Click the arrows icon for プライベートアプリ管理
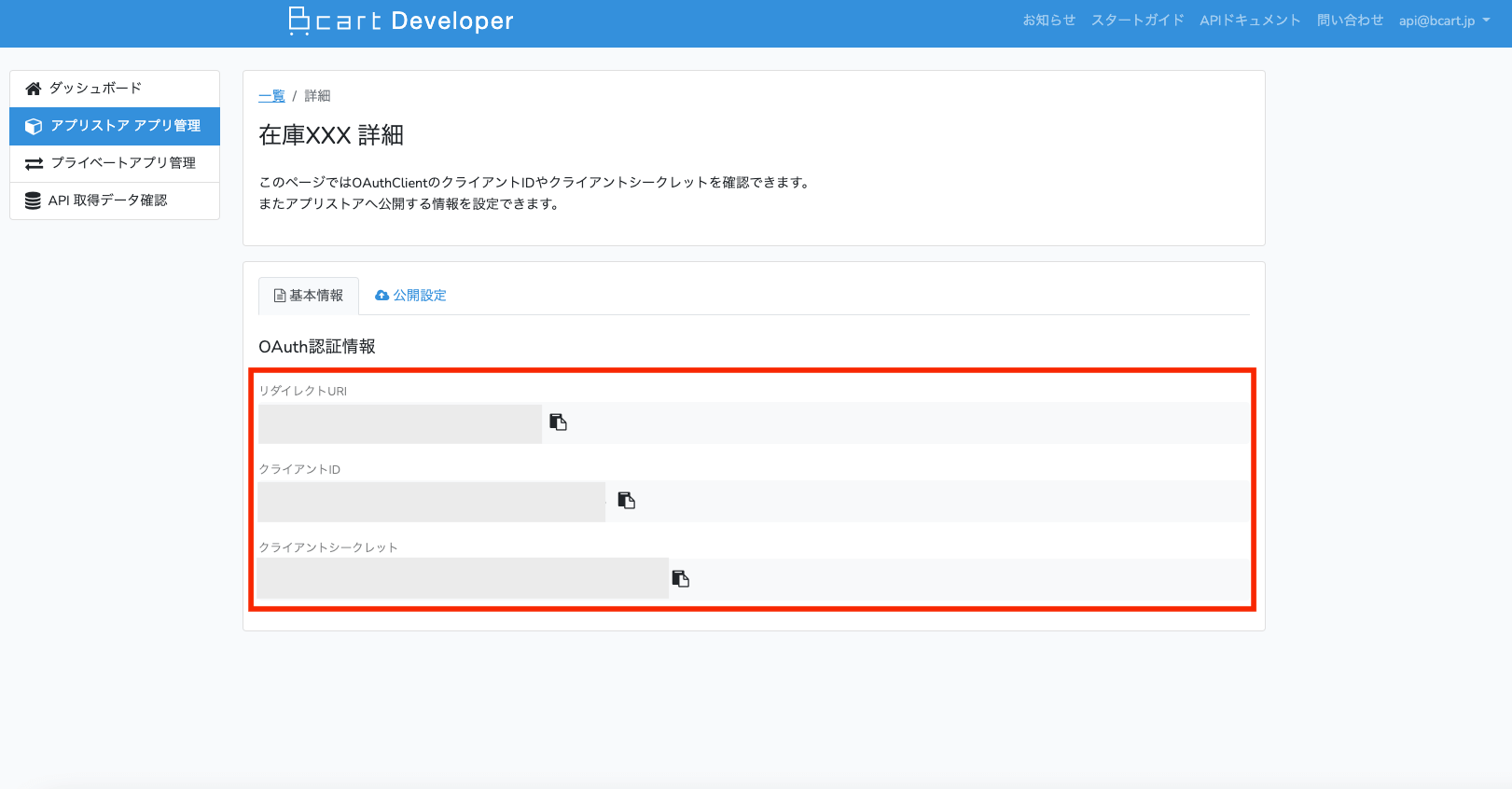The image size is (1512, 789). (34, 163)
